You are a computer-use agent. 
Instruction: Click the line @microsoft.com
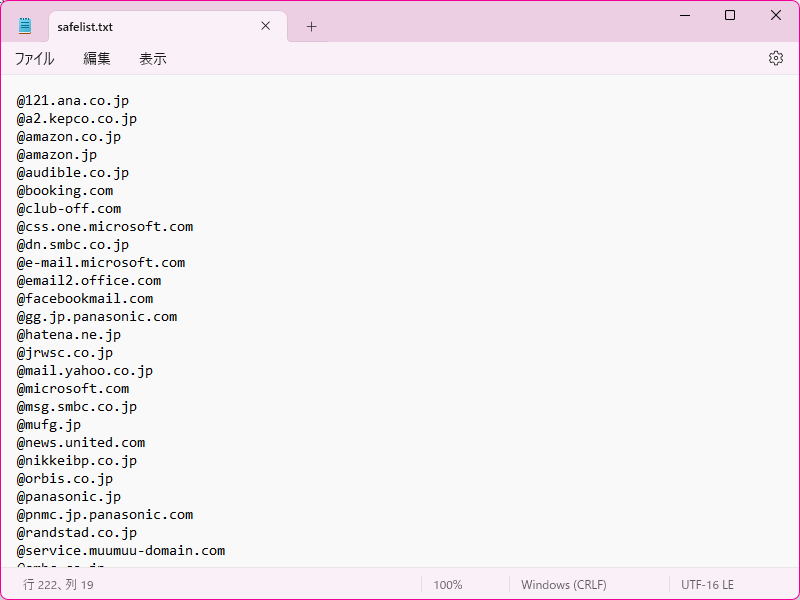tap(72, 388)
